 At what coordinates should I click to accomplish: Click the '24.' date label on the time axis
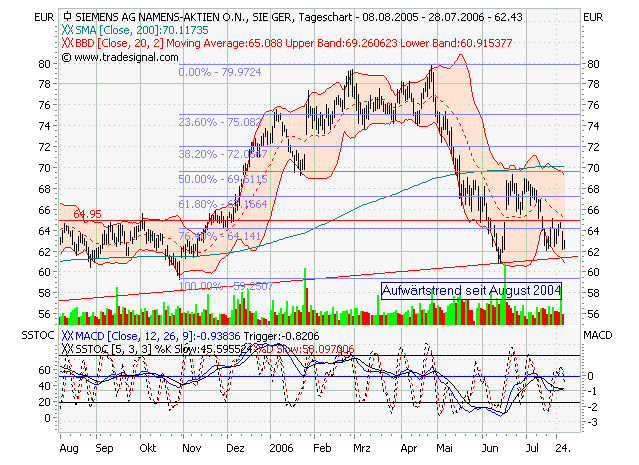point(563,448)
